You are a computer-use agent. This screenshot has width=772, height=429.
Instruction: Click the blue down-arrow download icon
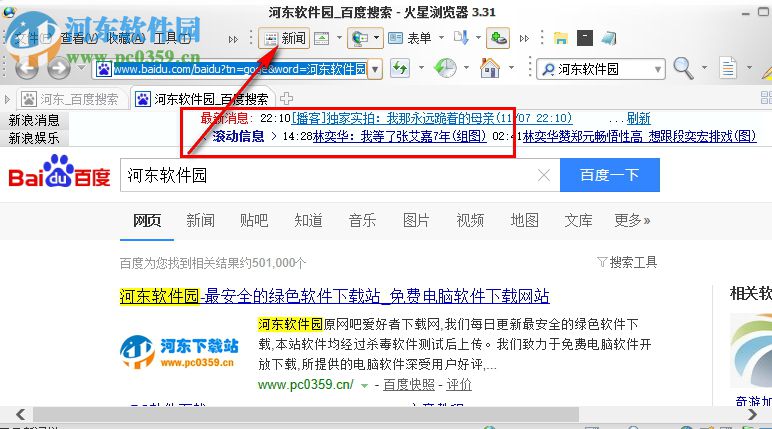coord(461,37)
